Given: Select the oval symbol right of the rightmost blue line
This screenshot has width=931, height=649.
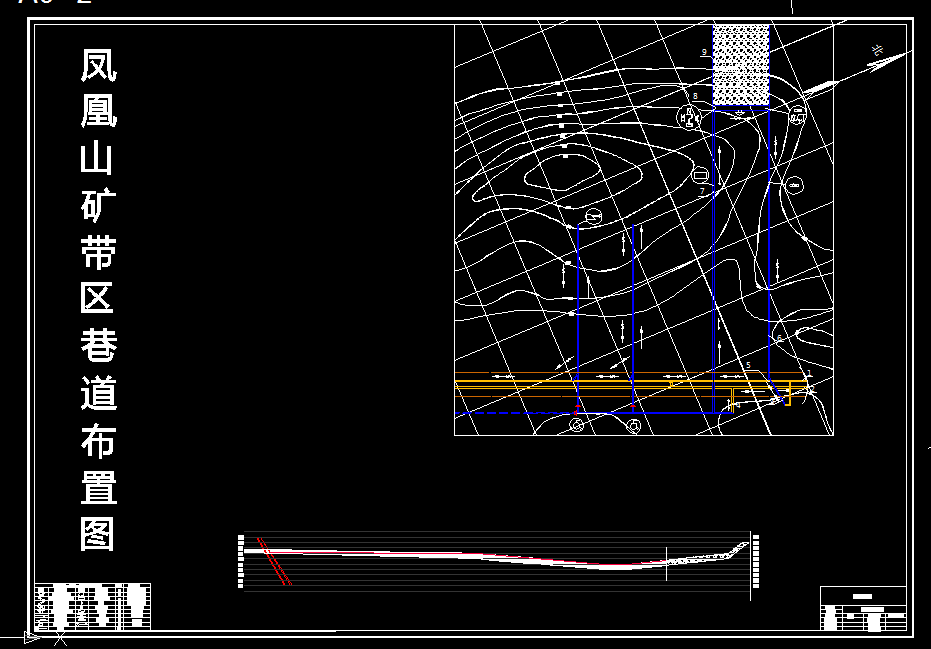Looking at the screenshot, I should tap(794, 185).
